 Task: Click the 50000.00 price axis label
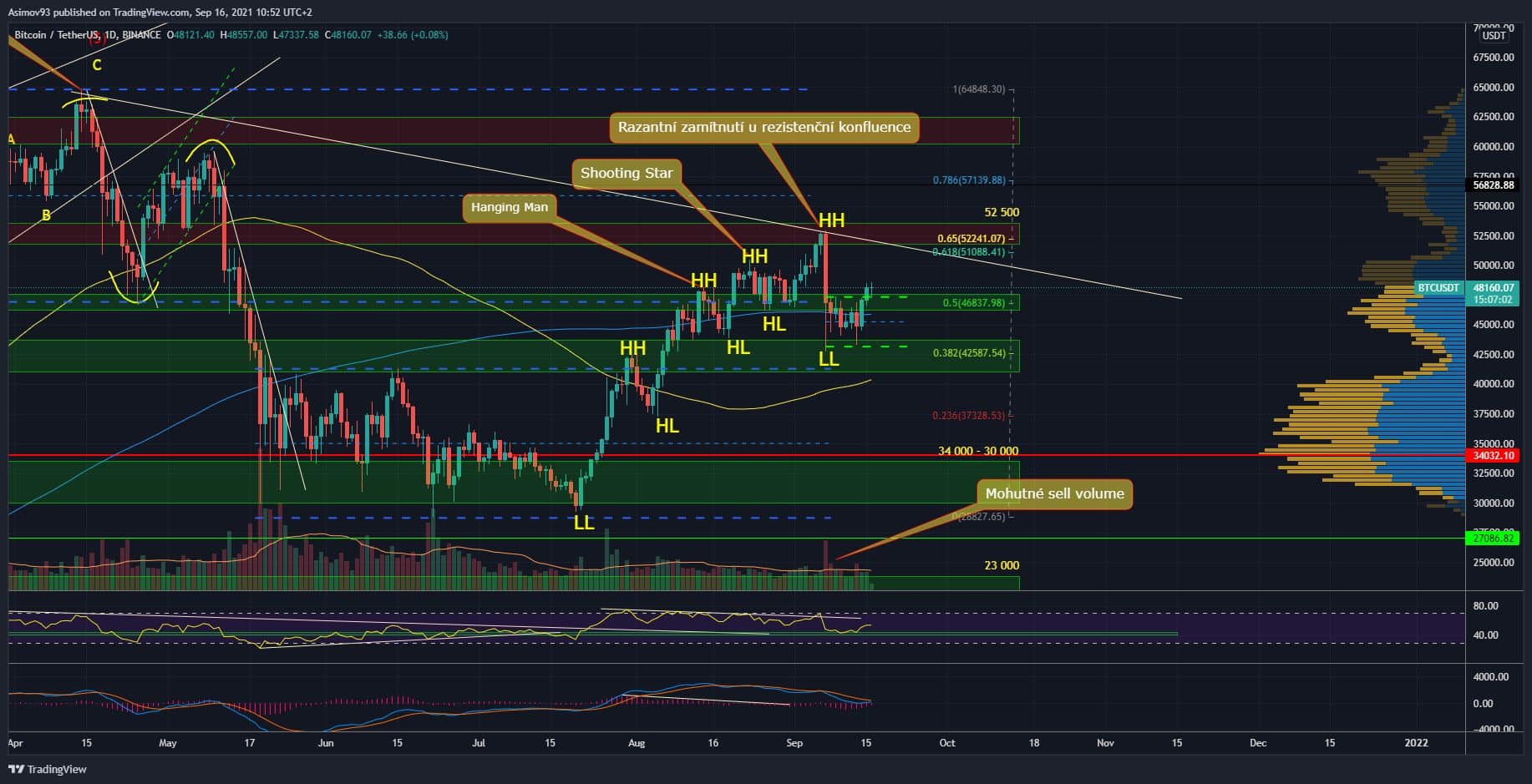[x=1494, y=266]
